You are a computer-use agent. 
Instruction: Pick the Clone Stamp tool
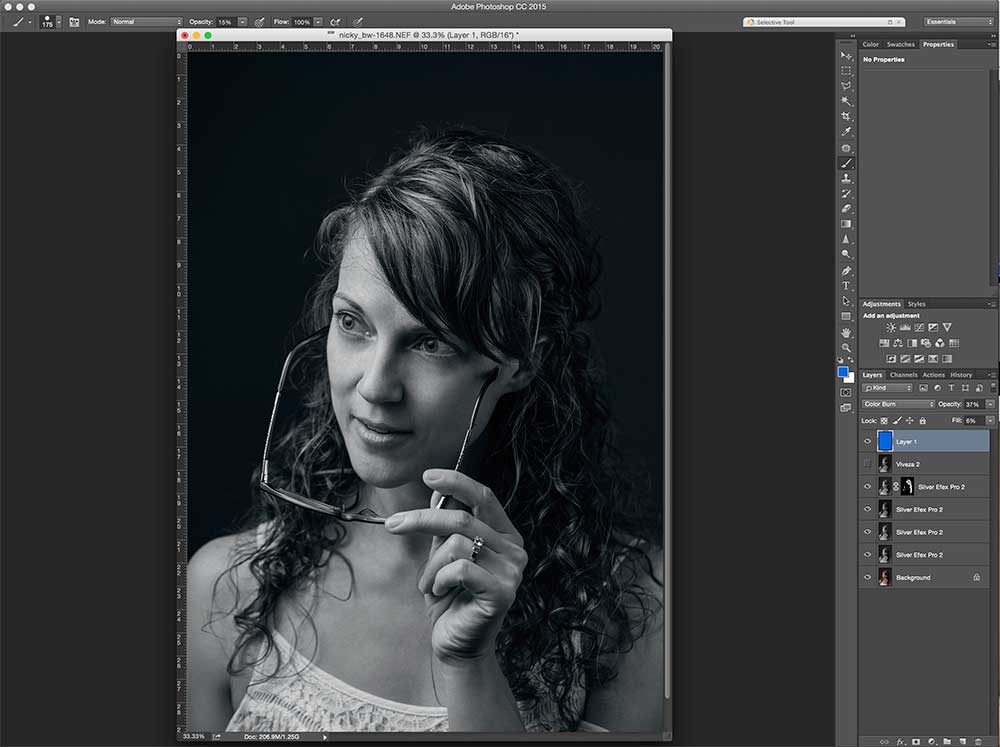click(846, 178)
